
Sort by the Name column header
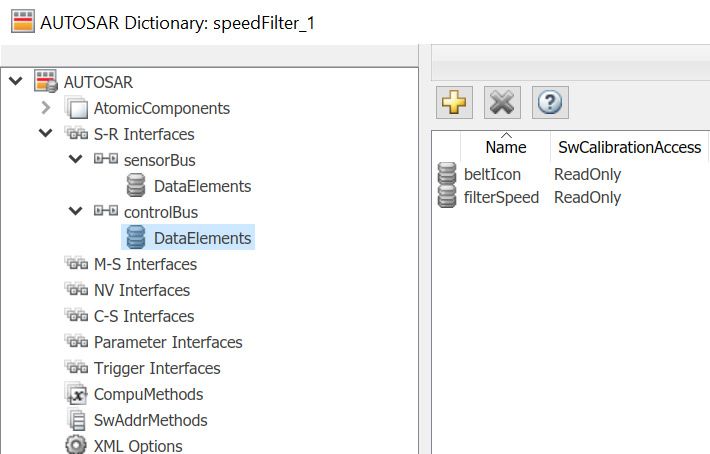(x=505, y=147)
